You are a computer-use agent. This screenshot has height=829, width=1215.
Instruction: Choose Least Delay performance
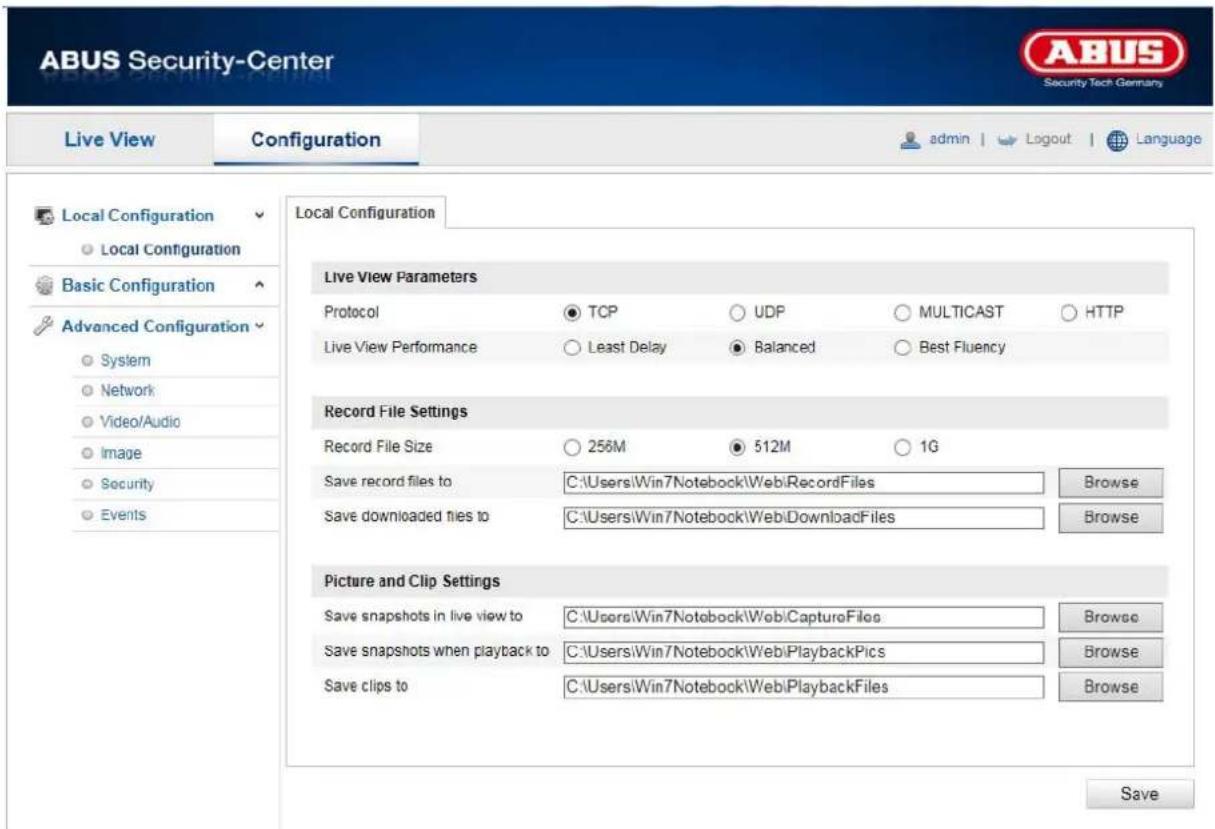pyautogui.click(x=572, y=348)
